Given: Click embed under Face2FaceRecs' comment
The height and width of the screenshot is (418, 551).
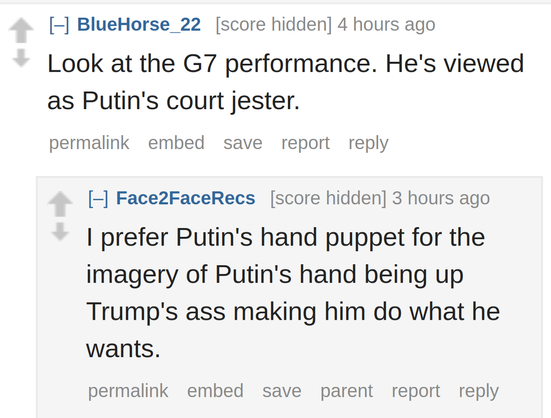Looking at the screenshot, I should pyautogui.click(x=215, y=391).
